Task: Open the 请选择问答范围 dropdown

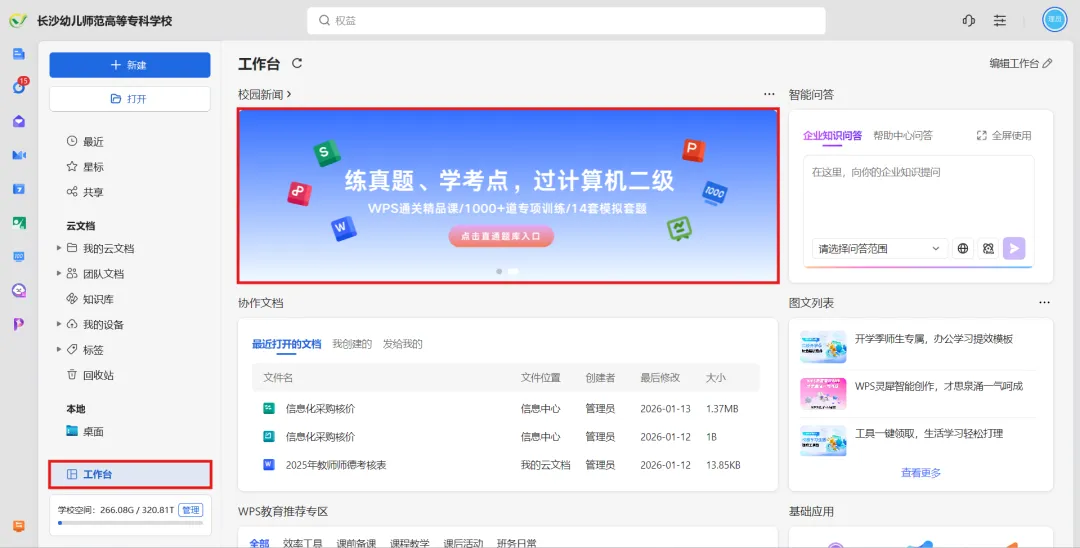Action: (880, 249)
